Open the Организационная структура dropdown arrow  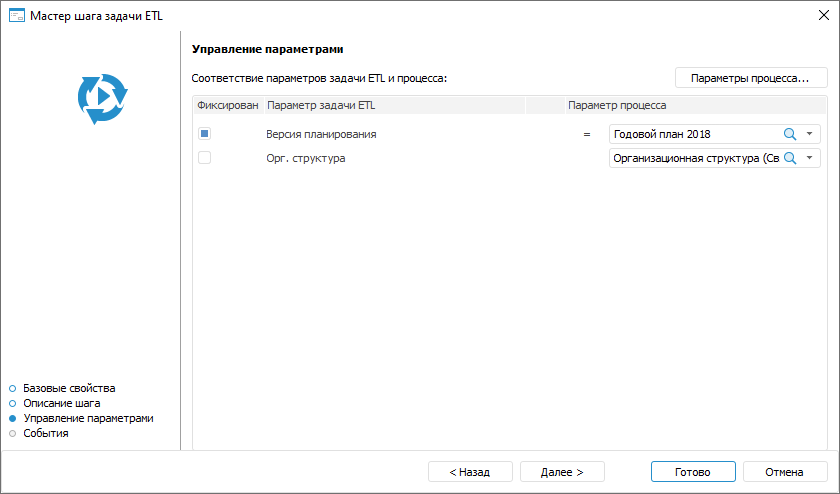[809, 158]
